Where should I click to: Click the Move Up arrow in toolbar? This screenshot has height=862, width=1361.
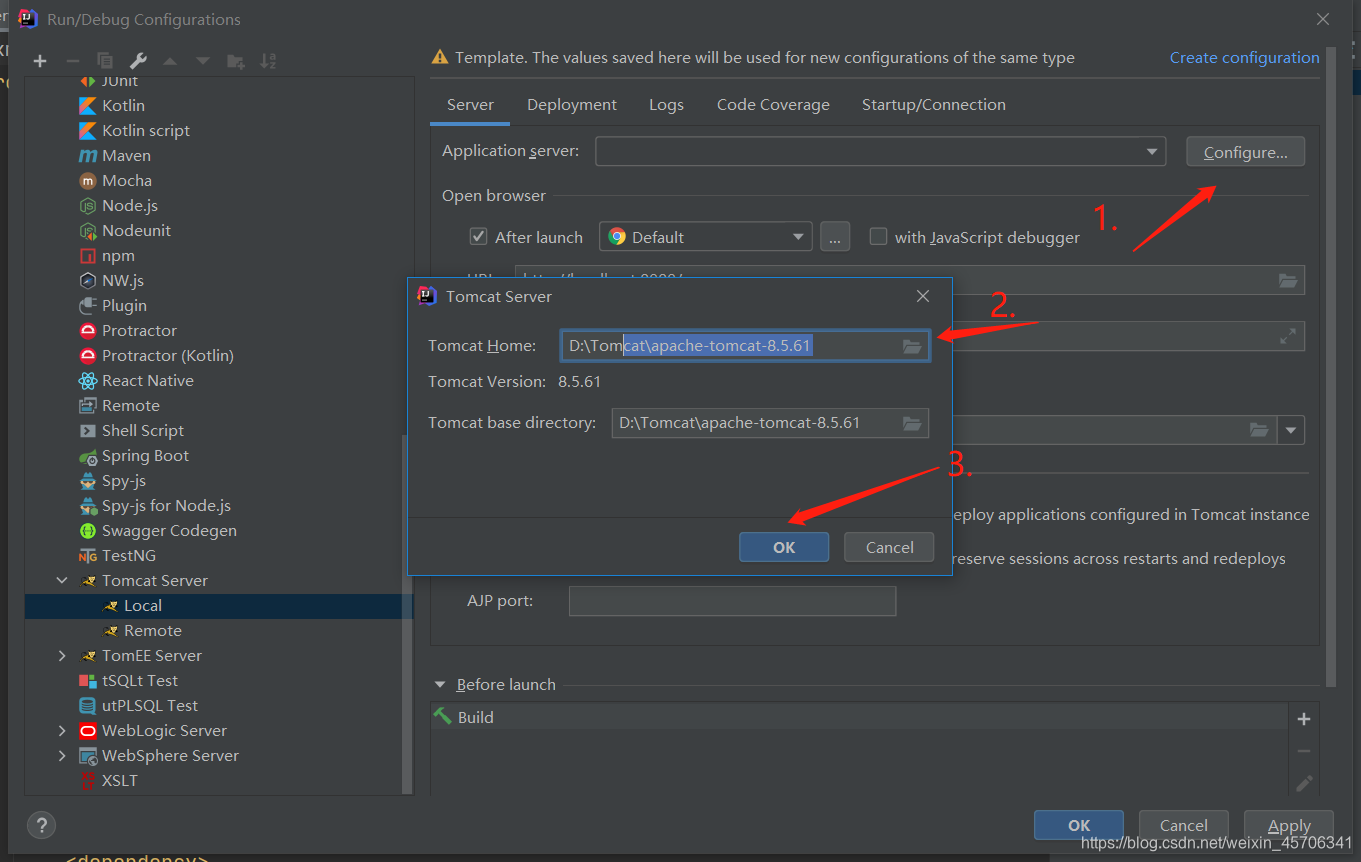click(170, 61)
